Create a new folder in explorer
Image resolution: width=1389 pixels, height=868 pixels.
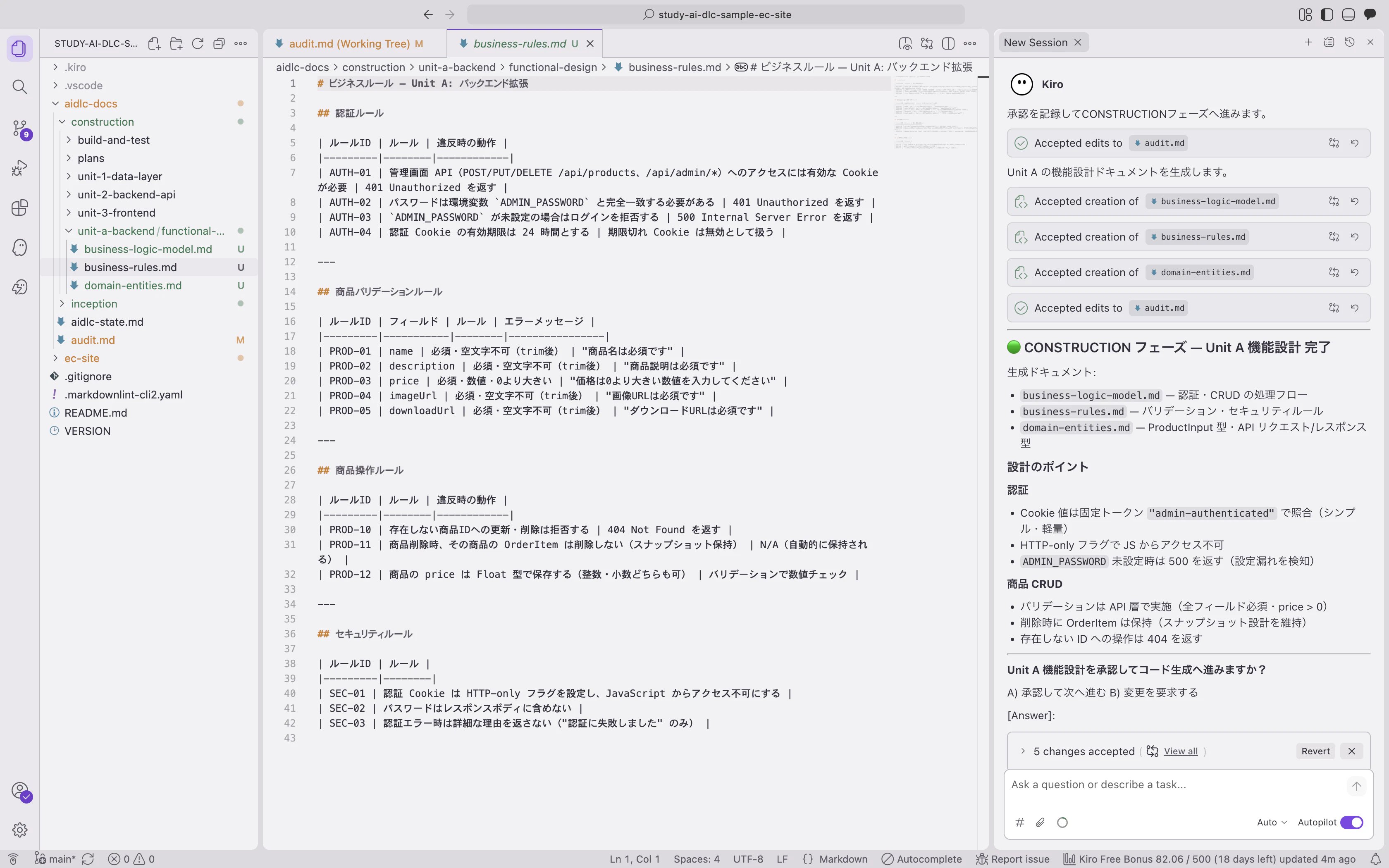[176, 44]
